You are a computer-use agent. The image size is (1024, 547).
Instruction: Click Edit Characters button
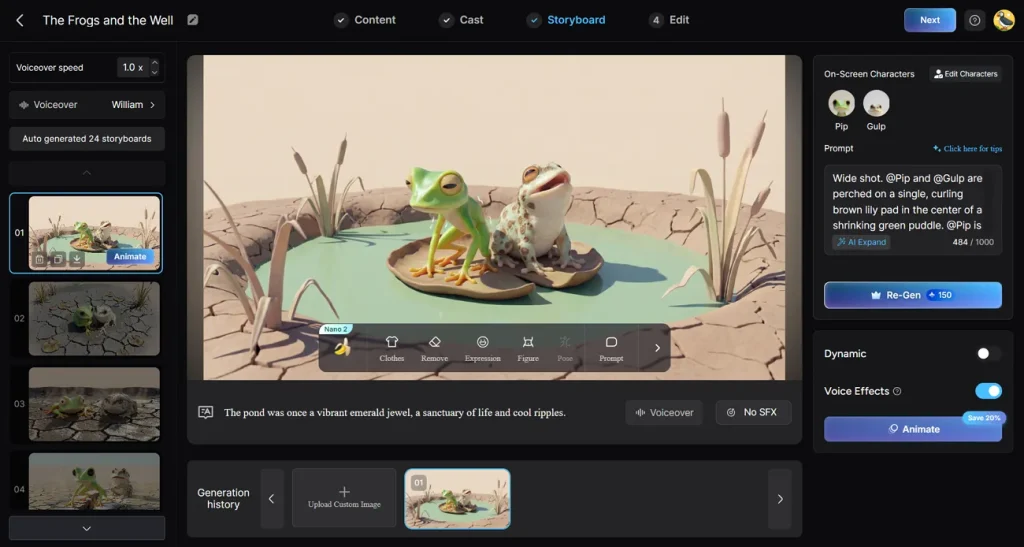[965, 74]
